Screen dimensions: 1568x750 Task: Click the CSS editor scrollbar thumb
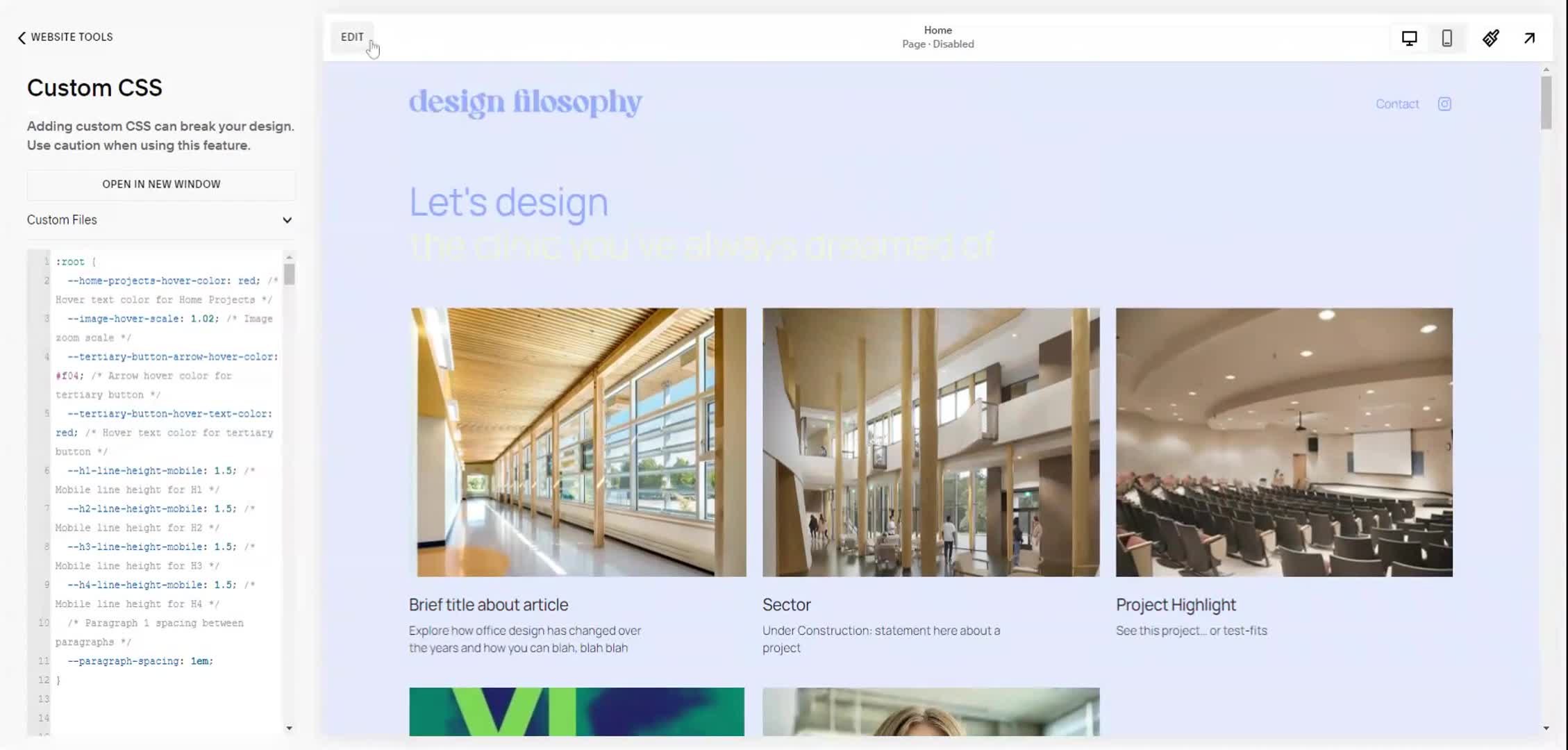pos(290,274)
